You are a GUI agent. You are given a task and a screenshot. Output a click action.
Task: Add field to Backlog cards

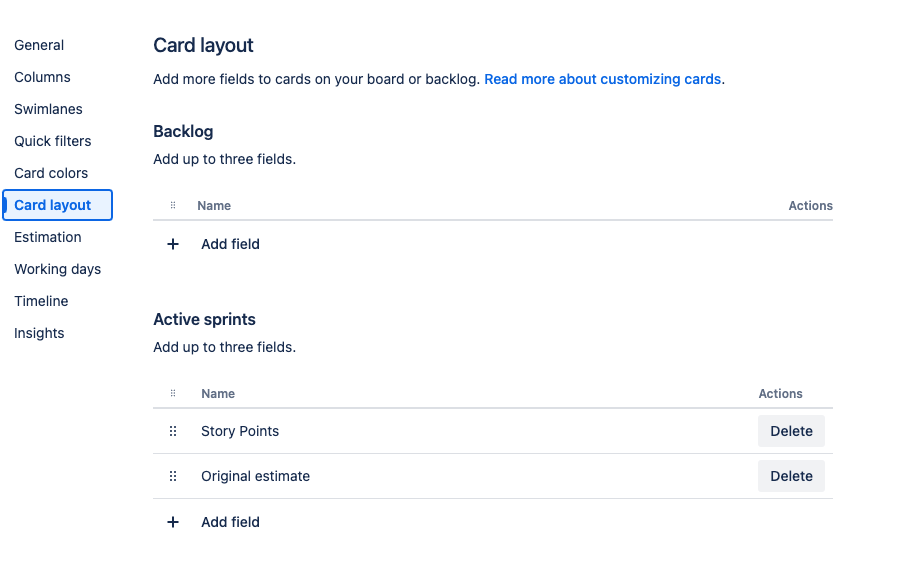(230, 244)
